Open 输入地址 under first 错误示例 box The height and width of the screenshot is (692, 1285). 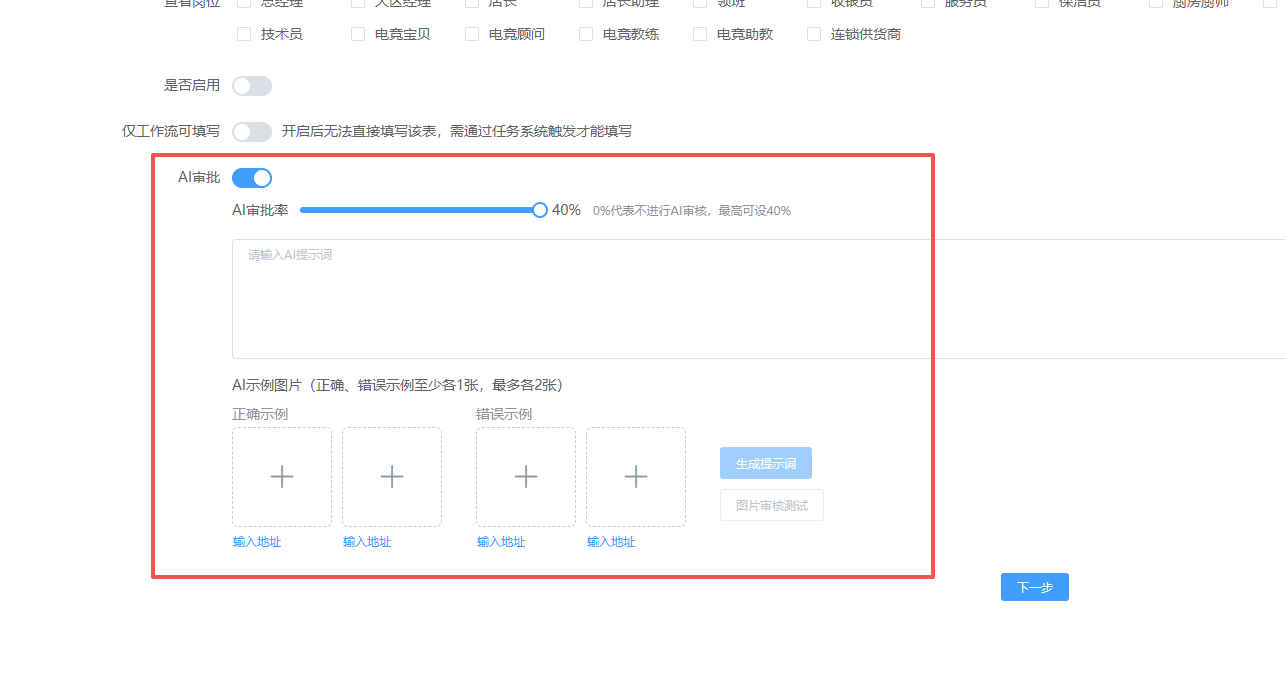[x=501, y=542]
